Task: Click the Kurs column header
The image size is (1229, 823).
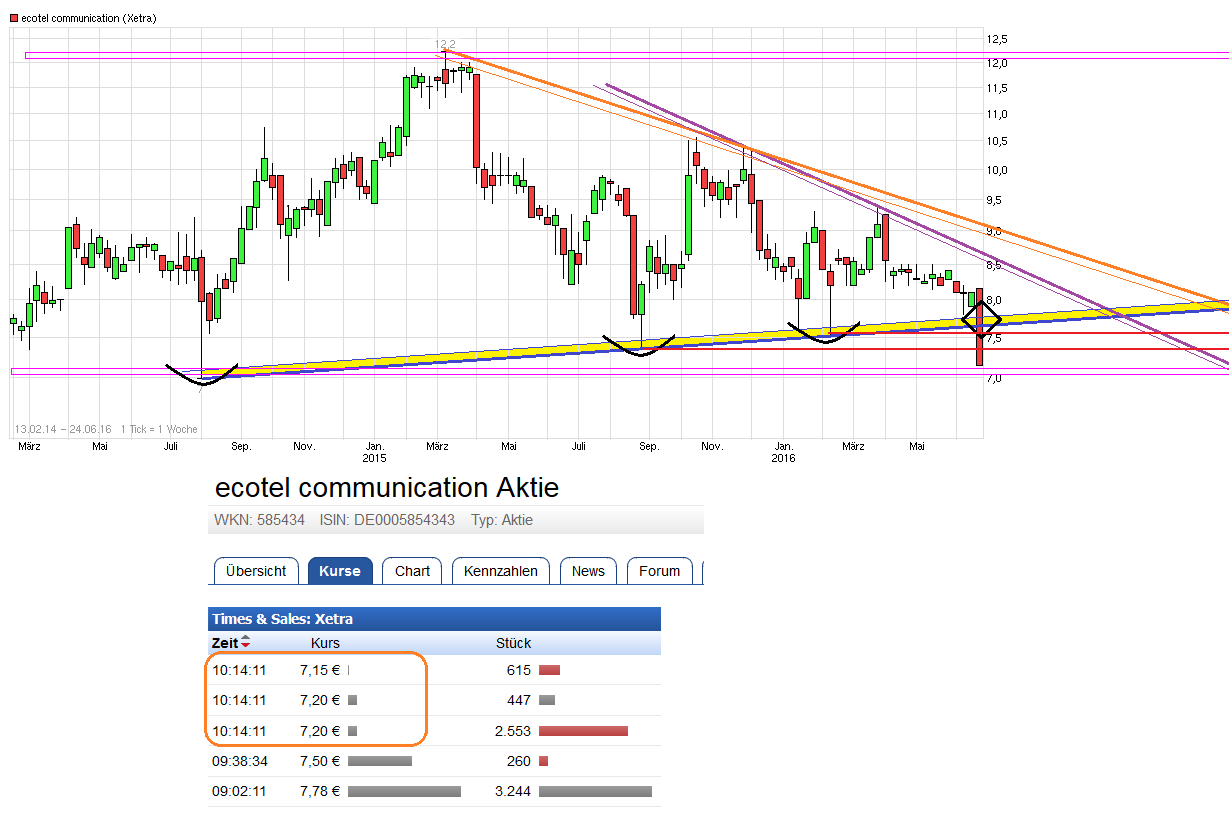Action: pos(326,643)
